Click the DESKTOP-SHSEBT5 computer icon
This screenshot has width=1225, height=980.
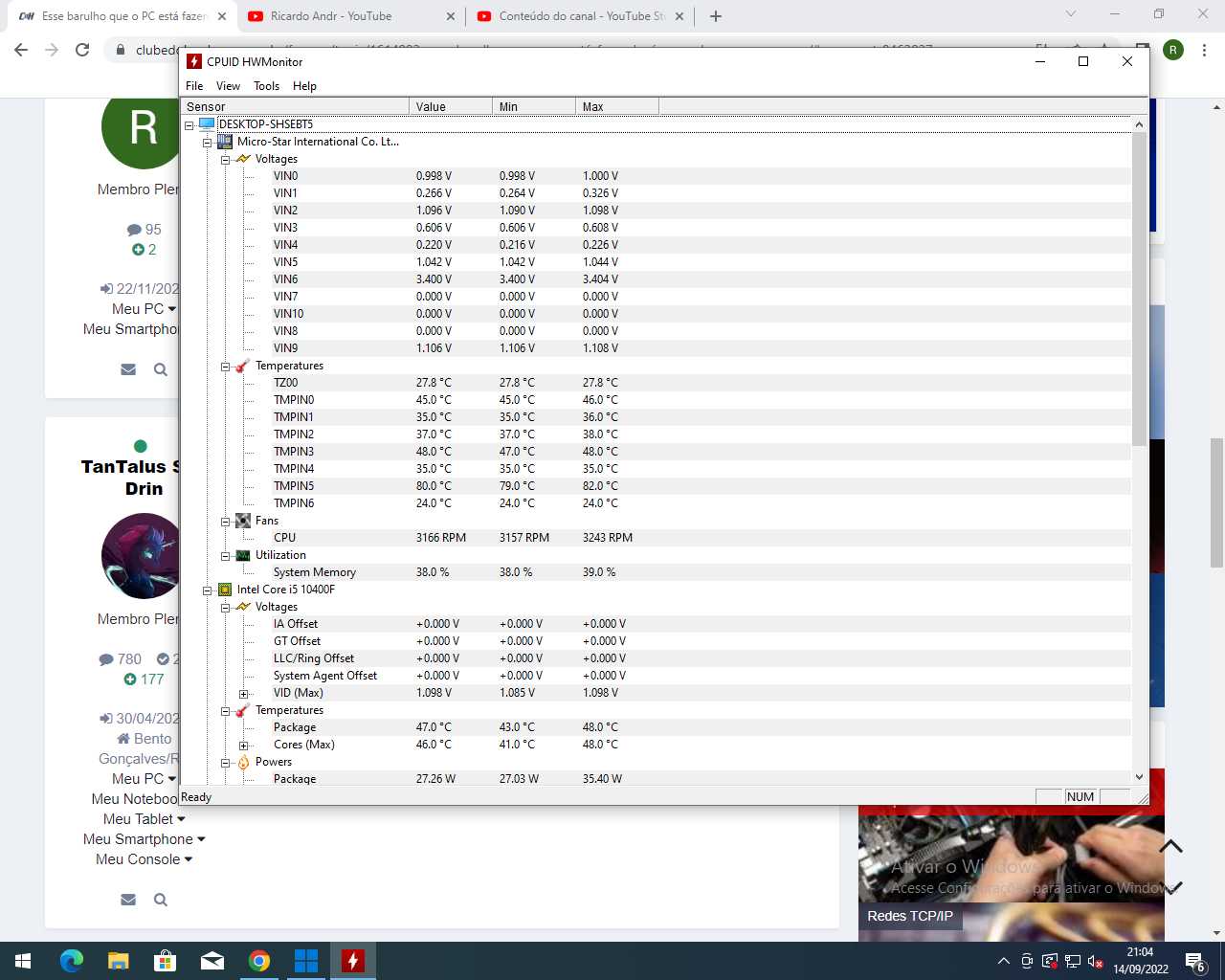pyautogui.click(x=207, y=124)
